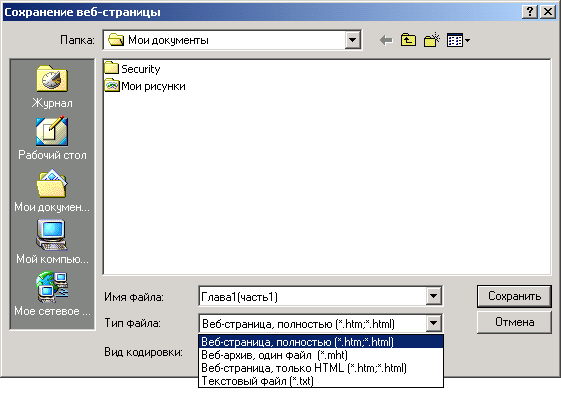The height and width of the screenshot is (398, 561).
Task: Click the Сохранить button
Action: [x=514, y=296]
